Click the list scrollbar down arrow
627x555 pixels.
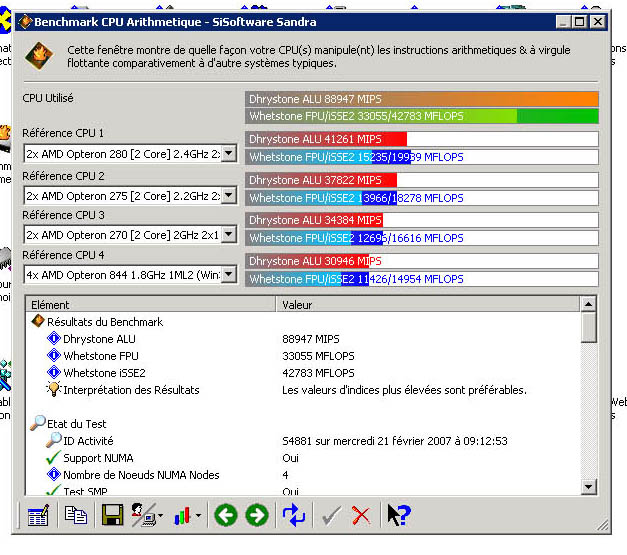(588, 487)
